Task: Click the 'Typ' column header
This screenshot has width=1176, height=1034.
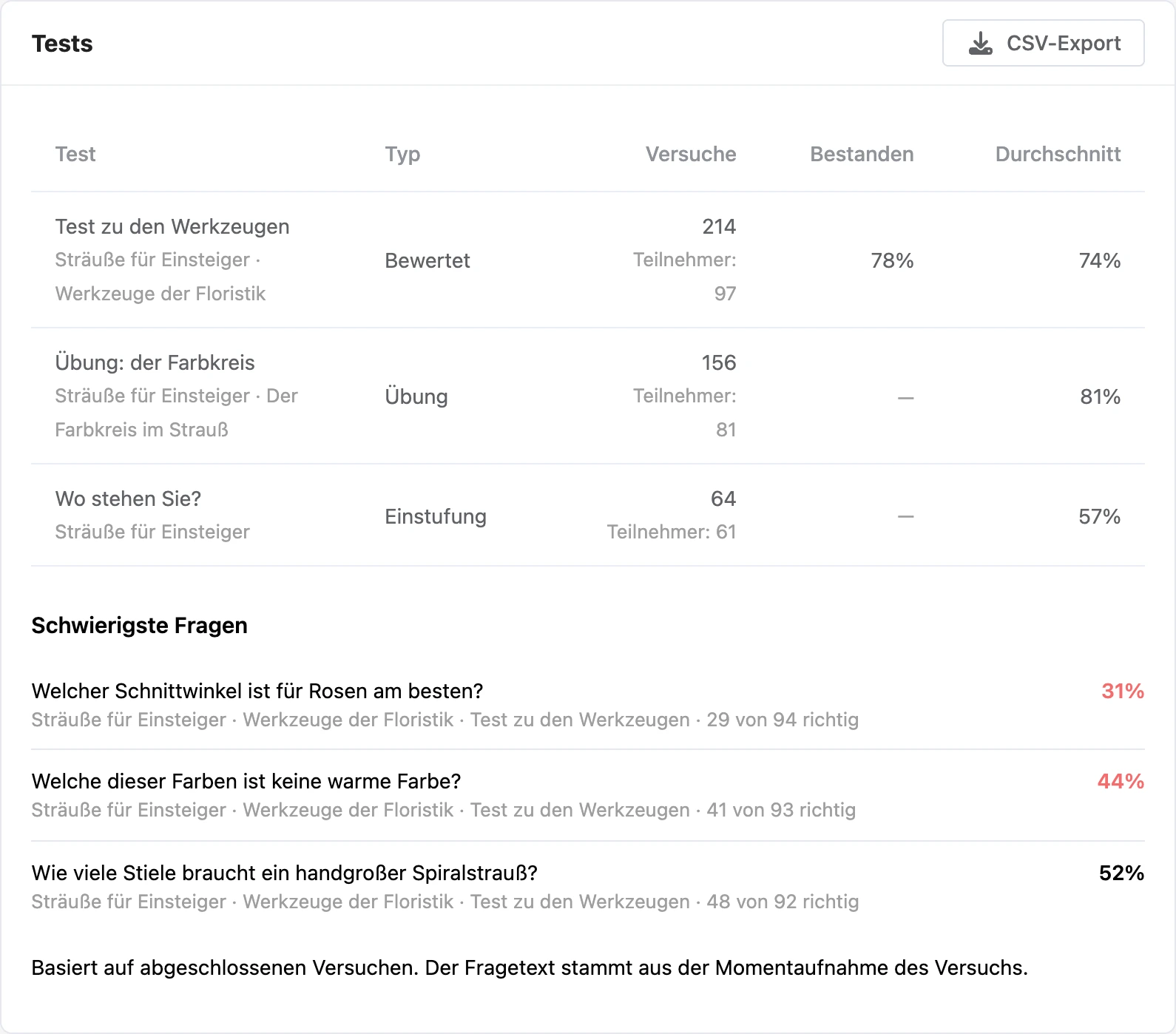Action: pos(402,154)
